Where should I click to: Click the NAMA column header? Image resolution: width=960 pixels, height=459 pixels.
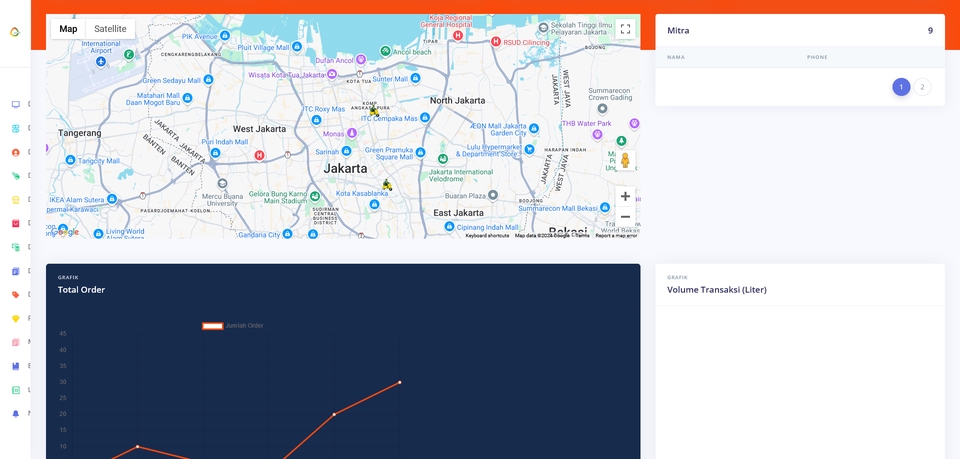[x=676, y=57]
